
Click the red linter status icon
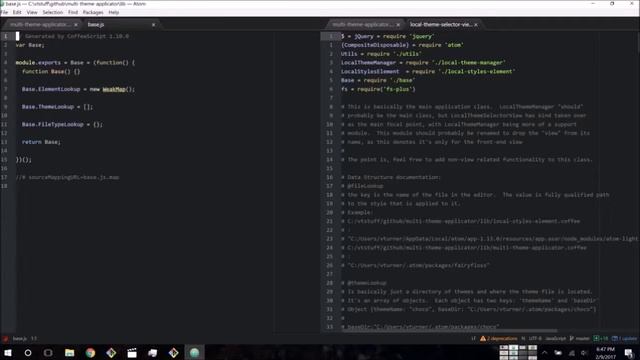coord(5,338)
